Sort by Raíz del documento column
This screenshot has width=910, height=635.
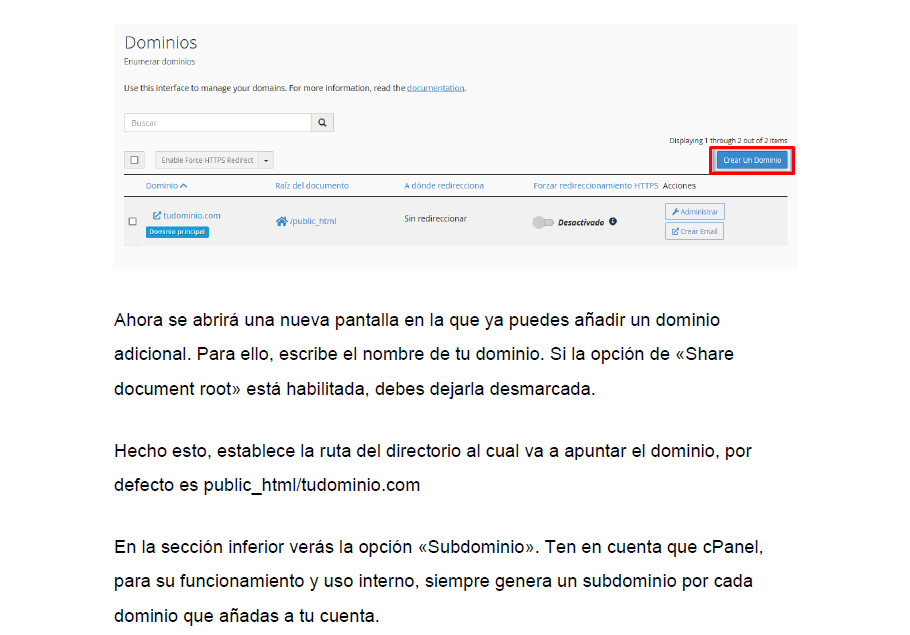pos(312,186)
